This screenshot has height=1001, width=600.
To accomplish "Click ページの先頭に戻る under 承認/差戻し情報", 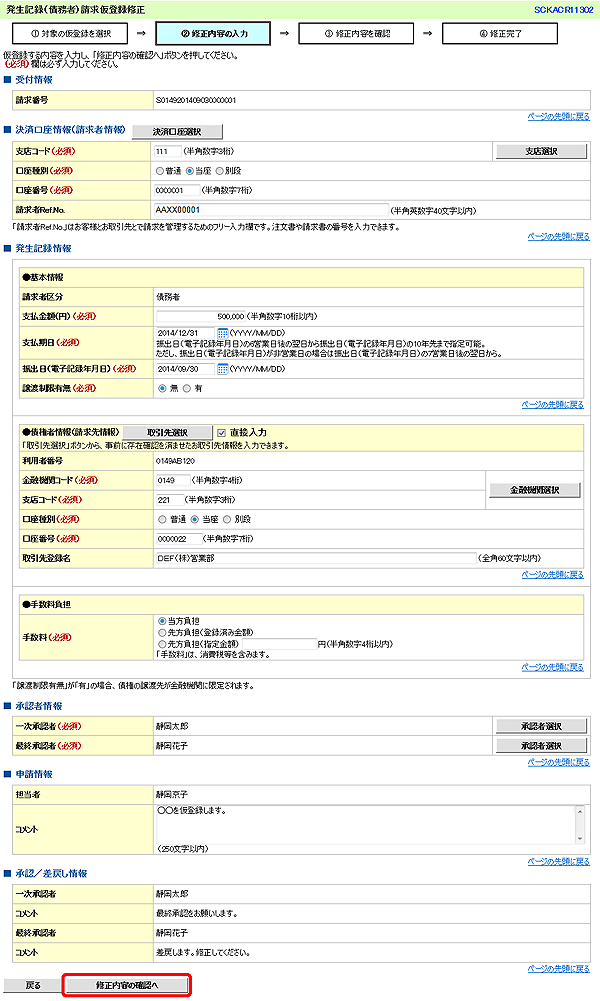I will (559, 969).
